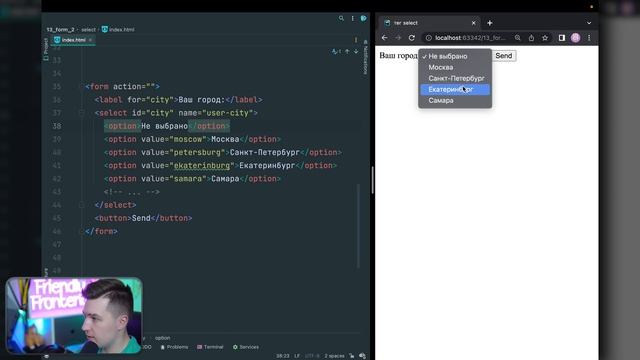
Task: Collapse the form tag fold at line 35
Action: [x=81, y=87]
